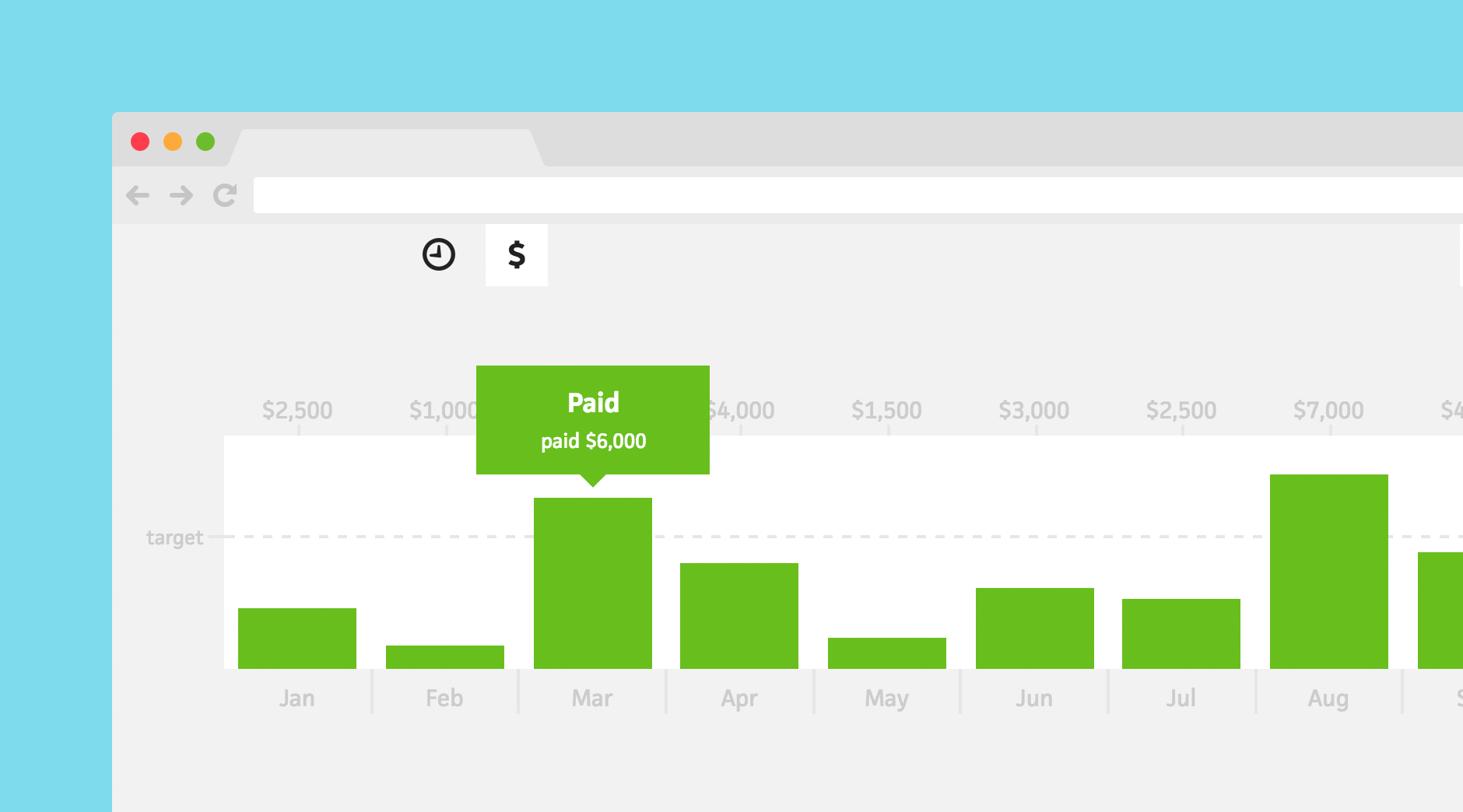Click the July green bar

click(1181, 634)
